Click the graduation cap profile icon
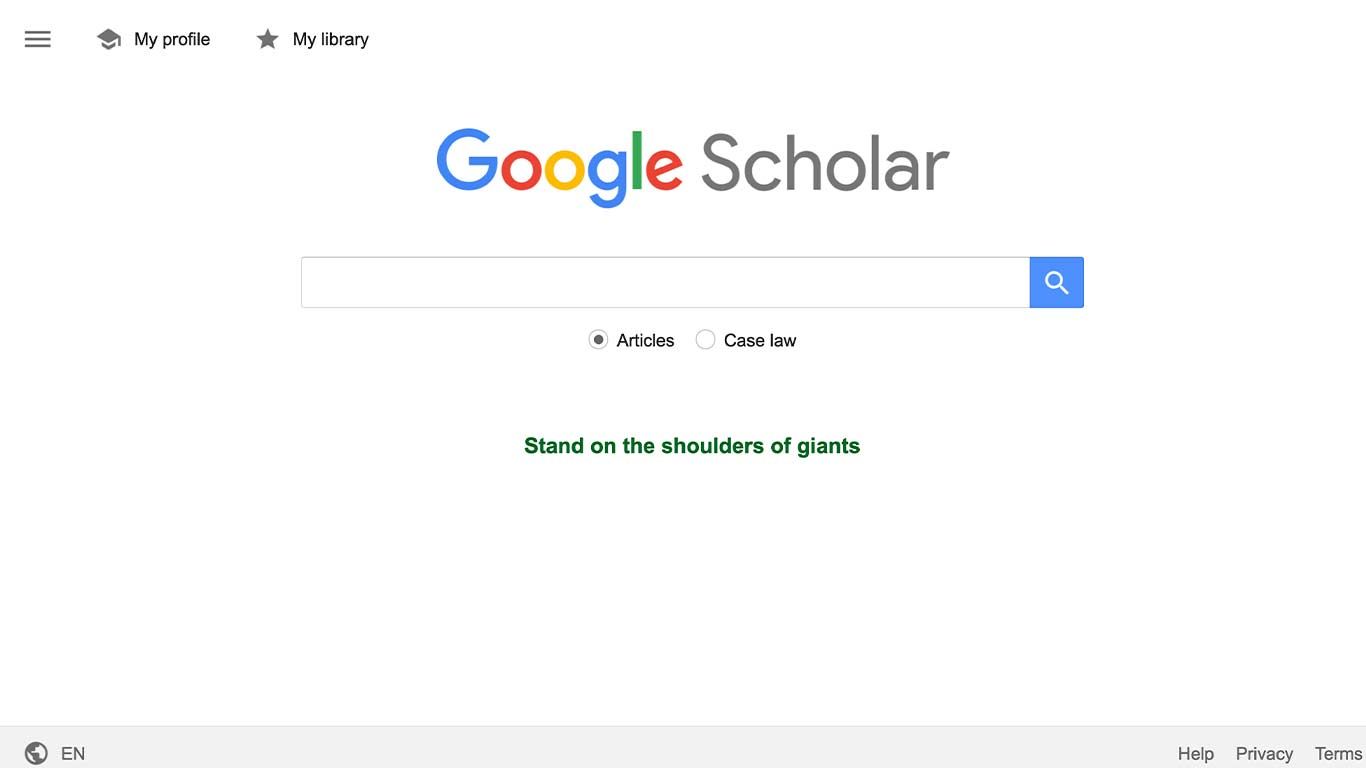Screen dimensions: 1366x768 pos(108,39)
